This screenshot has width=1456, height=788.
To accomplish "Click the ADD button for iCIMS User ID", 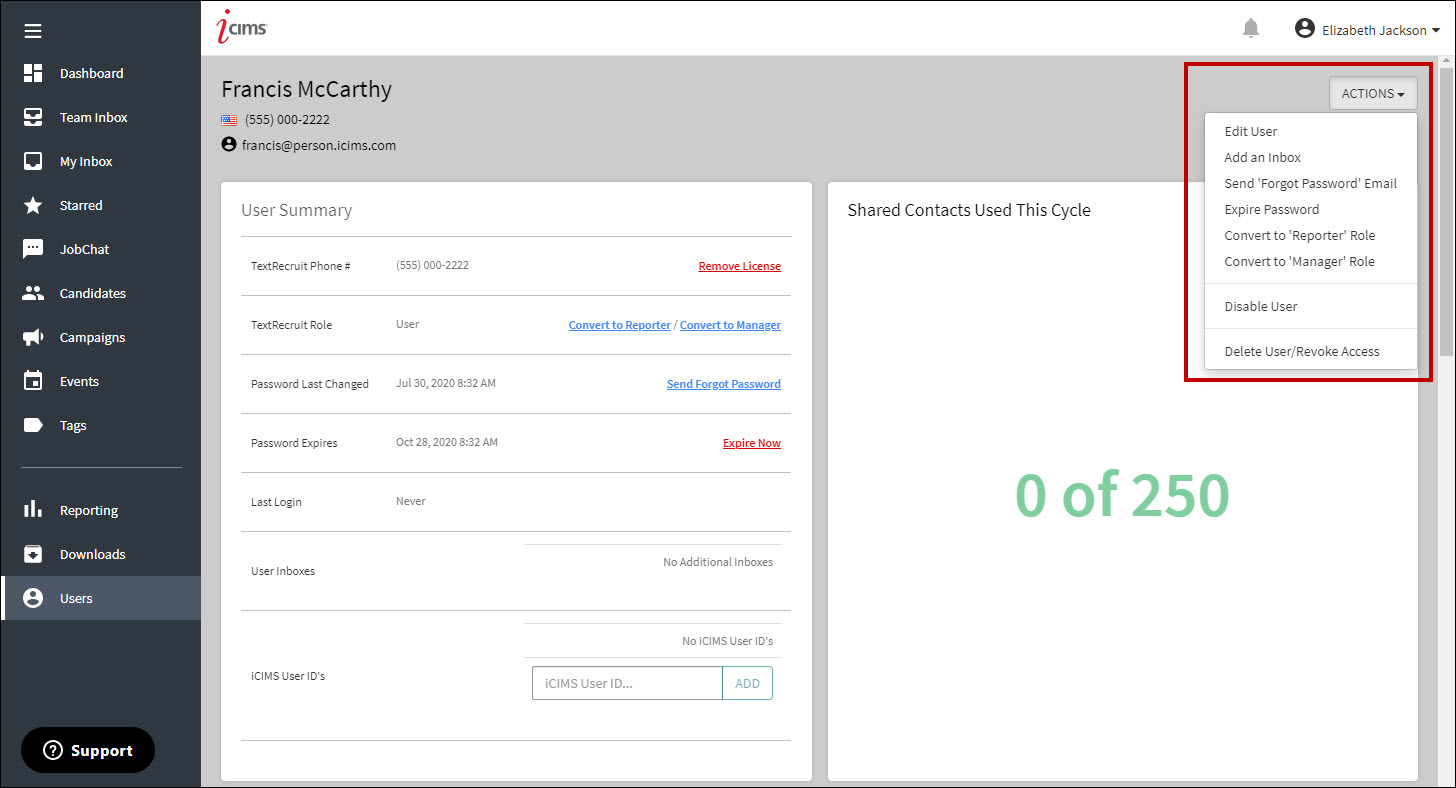I will pyautogui.click(x=747, y=683).
